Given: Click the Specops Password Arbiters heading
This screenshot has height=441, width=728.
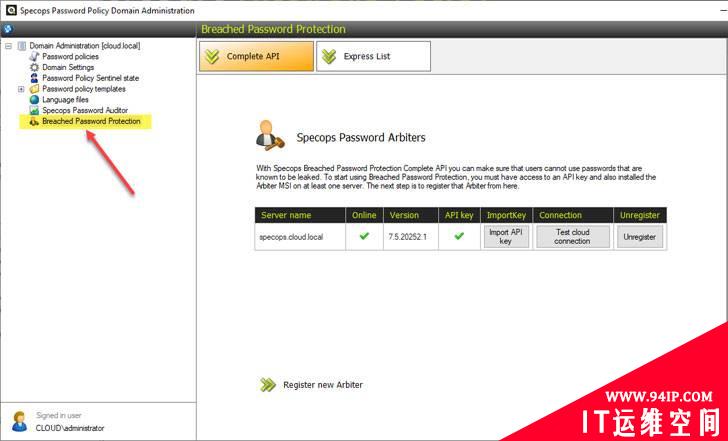Looking at the screenshot, I should click(361, 137).
